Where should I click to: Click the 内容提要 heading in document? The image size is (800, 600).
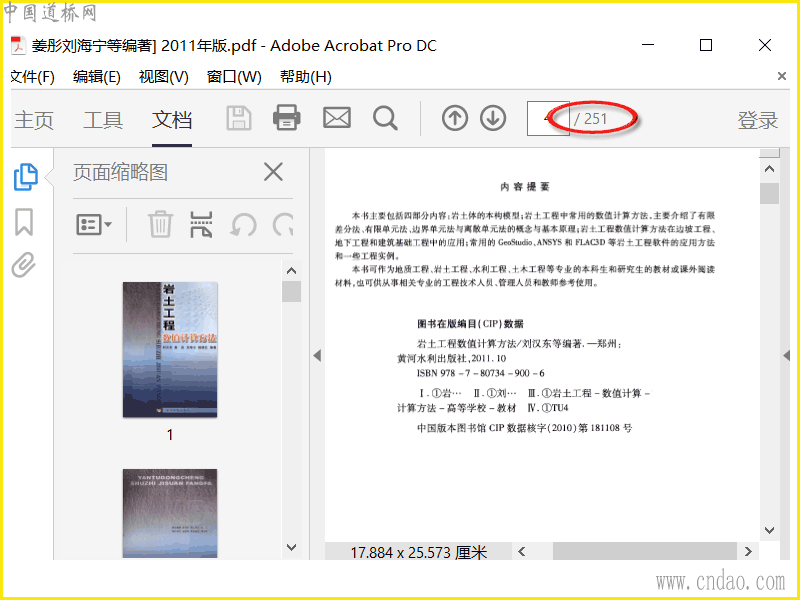coord(524,187)
